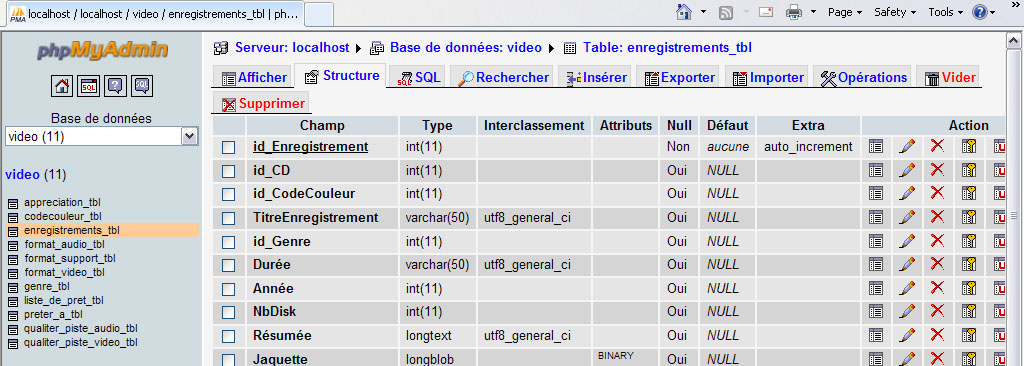Check the TitreEnregistrement row checkbox
1024x366 pixels.
[x=228, y=218]
